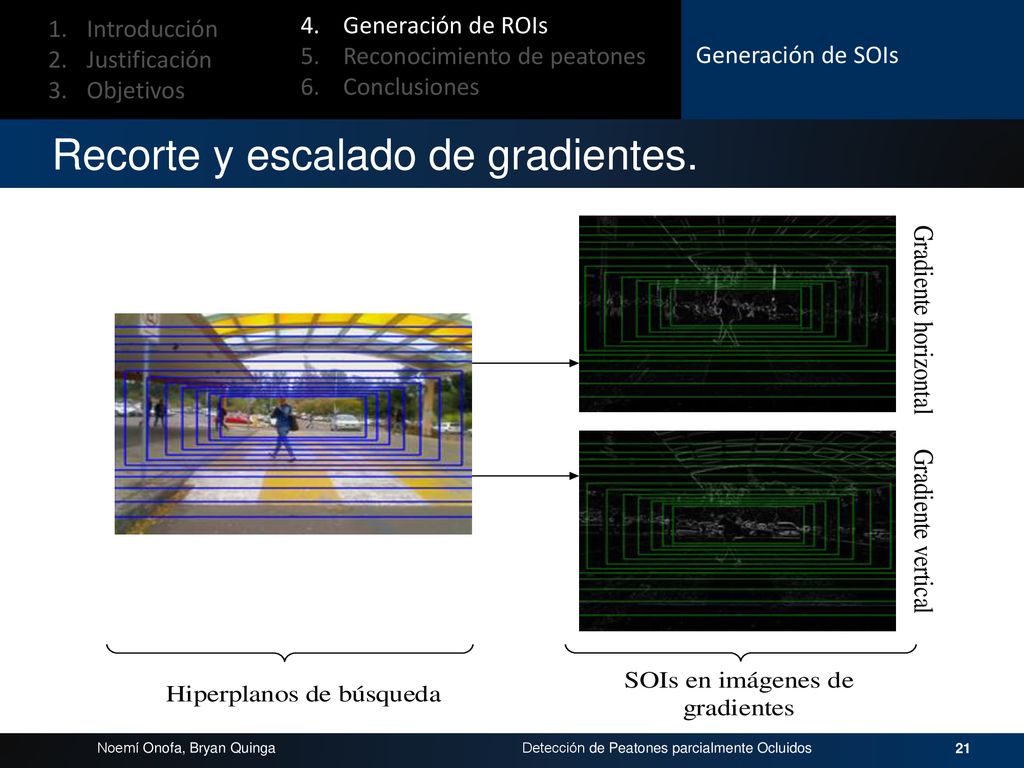Screen dimensions: 1024x768
Task: Click the Gradiente vertical label
Action: pyautogui.click(x=923, y=530)
